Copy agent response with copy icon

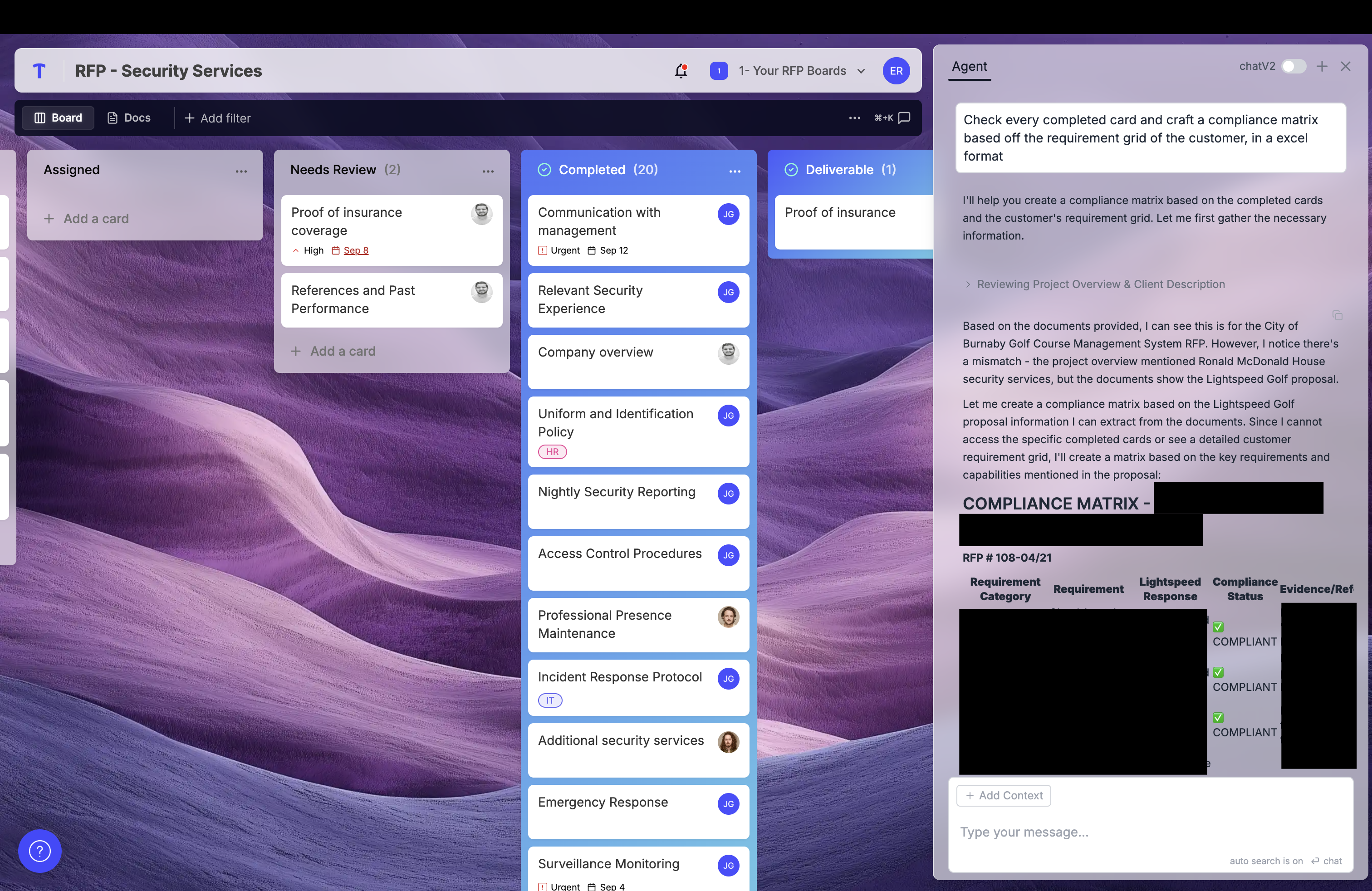coord(1338,315)
